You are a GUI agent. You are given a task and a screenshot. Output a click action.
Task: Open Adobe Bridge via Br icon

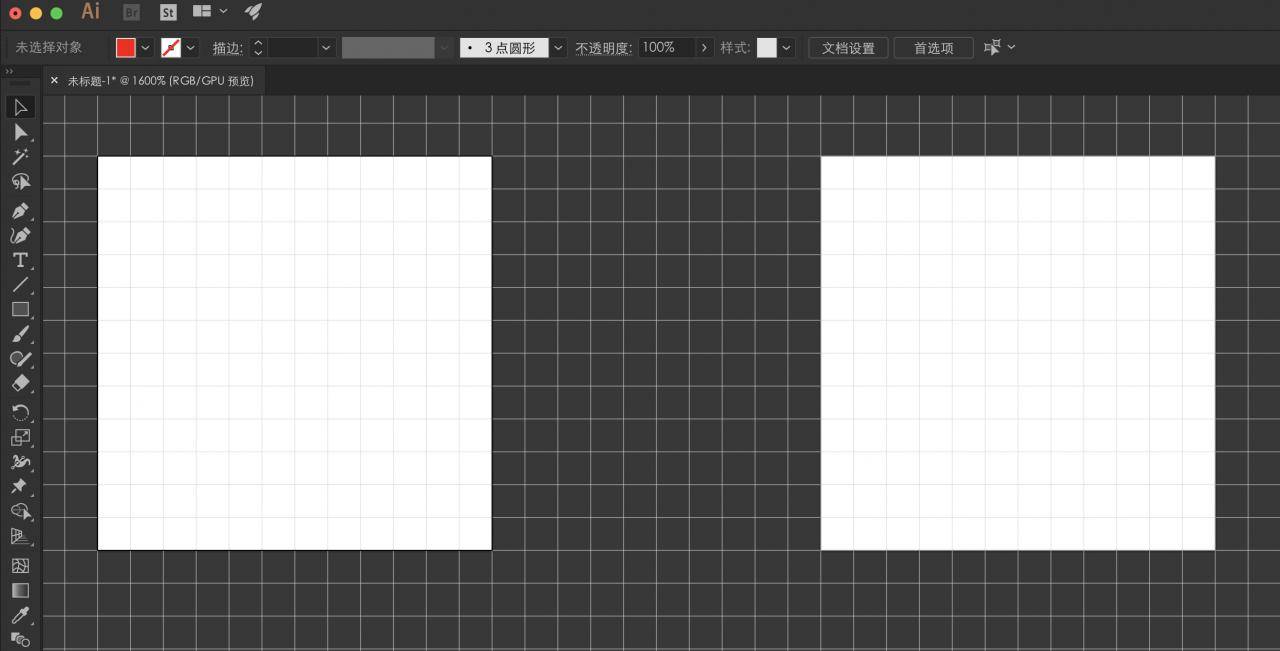coord(132,12)
